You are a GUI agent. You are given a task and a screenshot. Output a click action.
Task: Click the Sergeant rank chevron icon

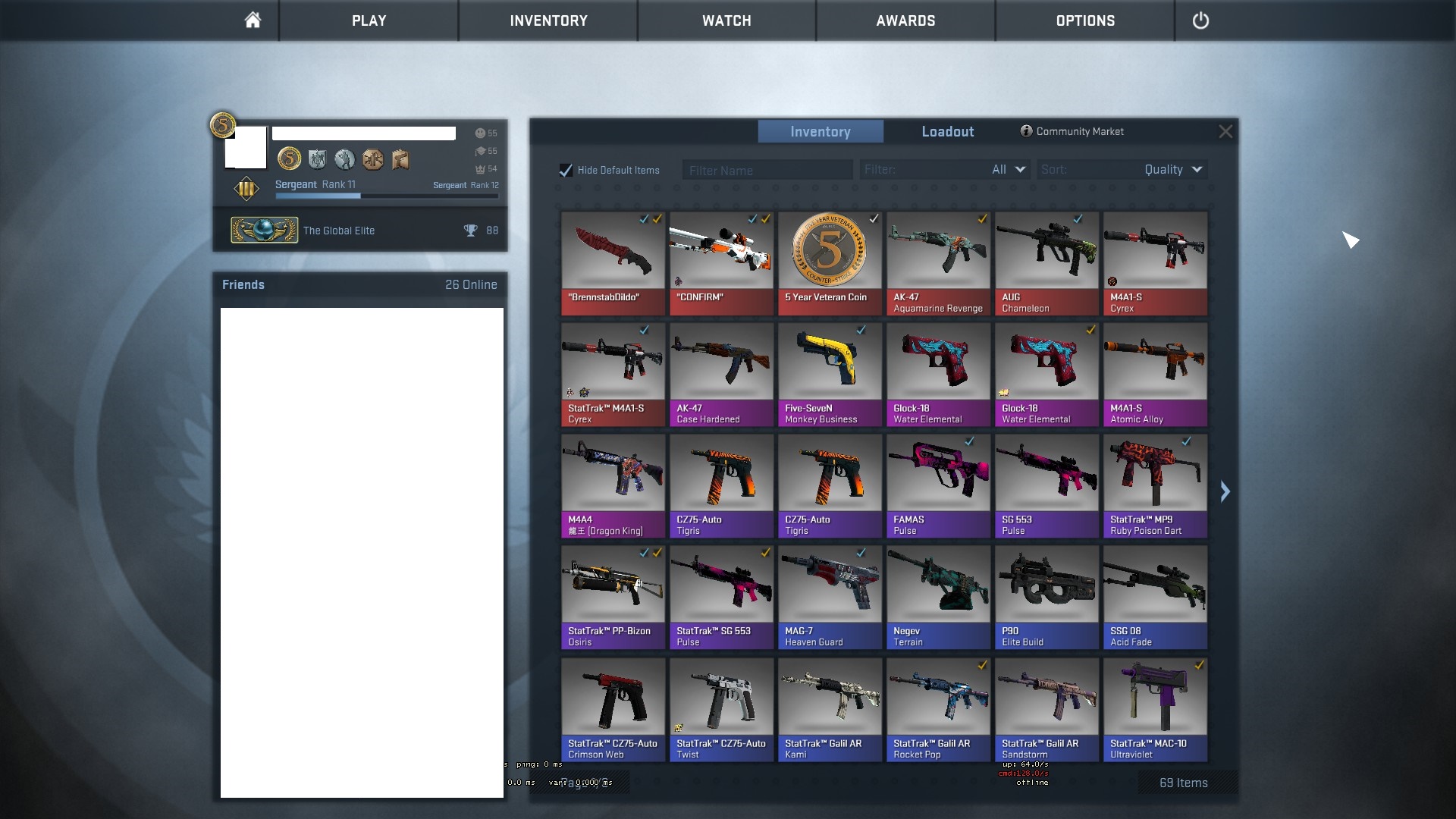pyautogui.click(x=246, y=189)
